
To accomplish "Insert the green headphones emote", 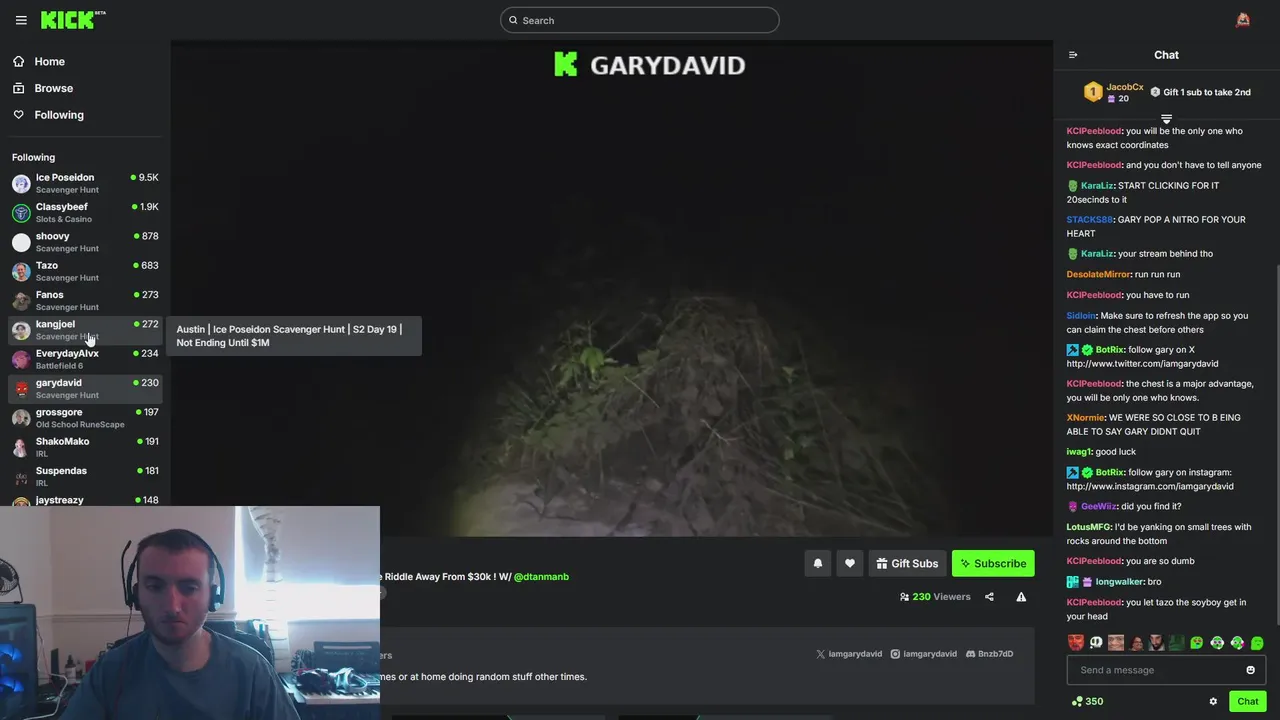I will [1217, 643].
